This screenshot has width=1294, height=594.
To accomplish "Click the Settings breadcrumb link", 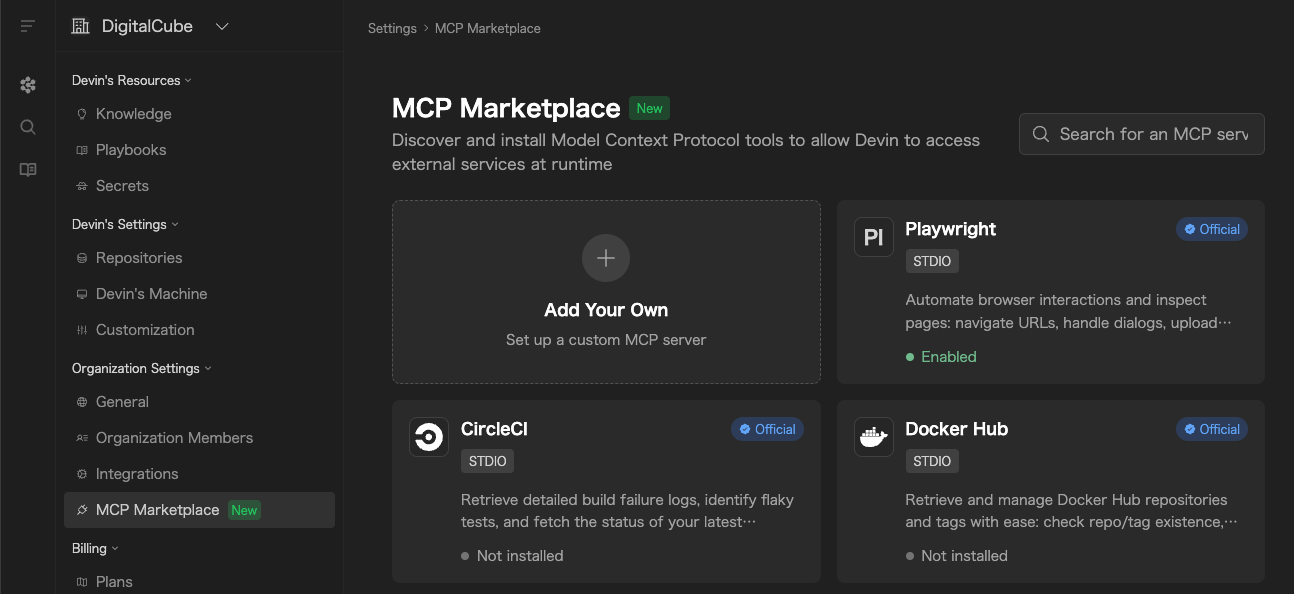I will click(x=392, y=28).
